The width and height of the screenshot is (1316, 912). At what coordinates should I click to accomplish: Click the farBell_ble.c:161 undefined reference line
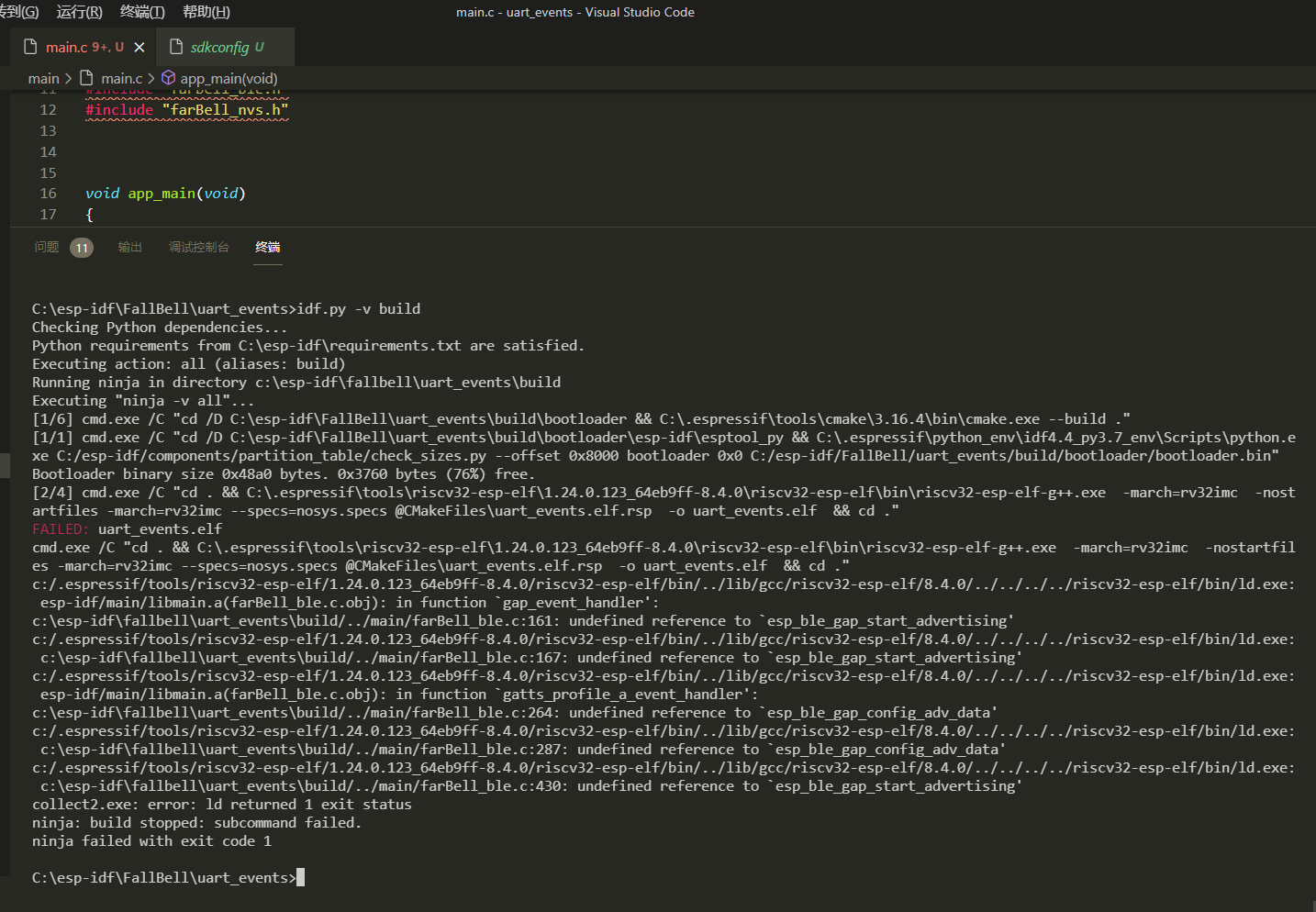(523, 621)
